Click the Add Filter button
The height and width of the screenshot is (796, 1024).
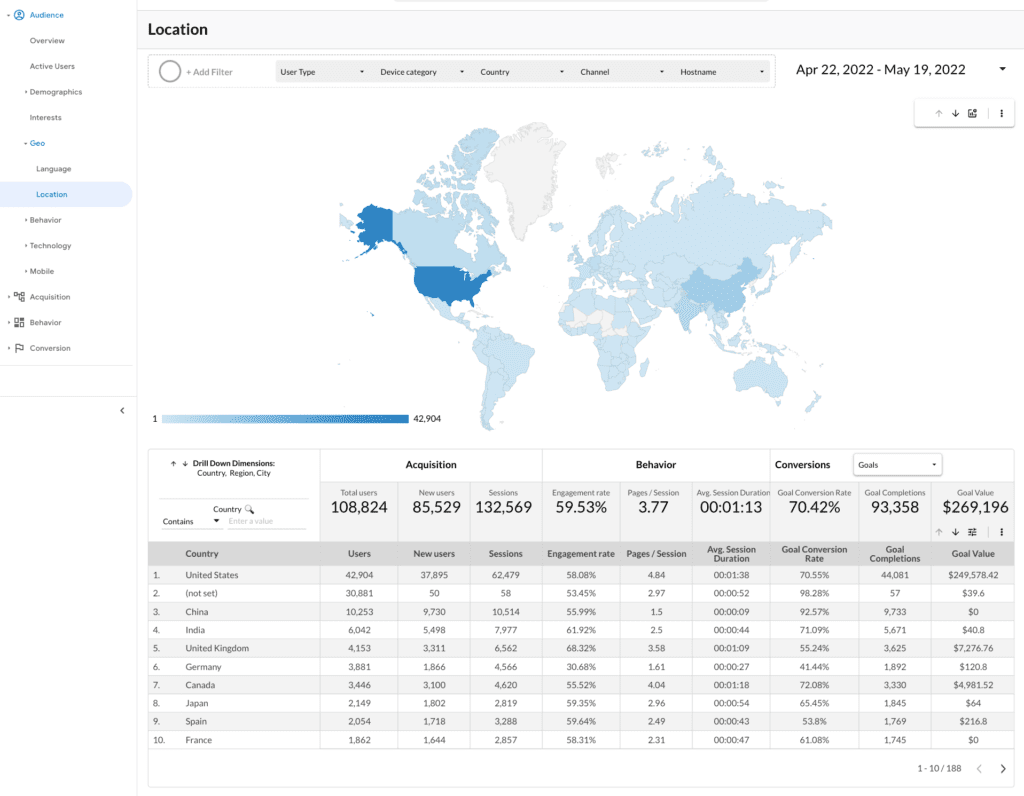[x=211, y=71]
